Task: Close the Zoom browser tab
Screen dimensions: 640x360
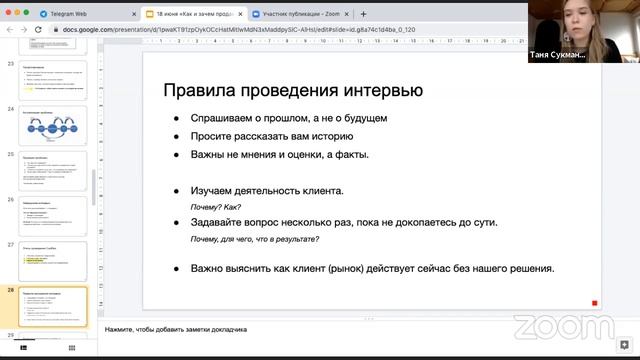Action: click(347, 14)
